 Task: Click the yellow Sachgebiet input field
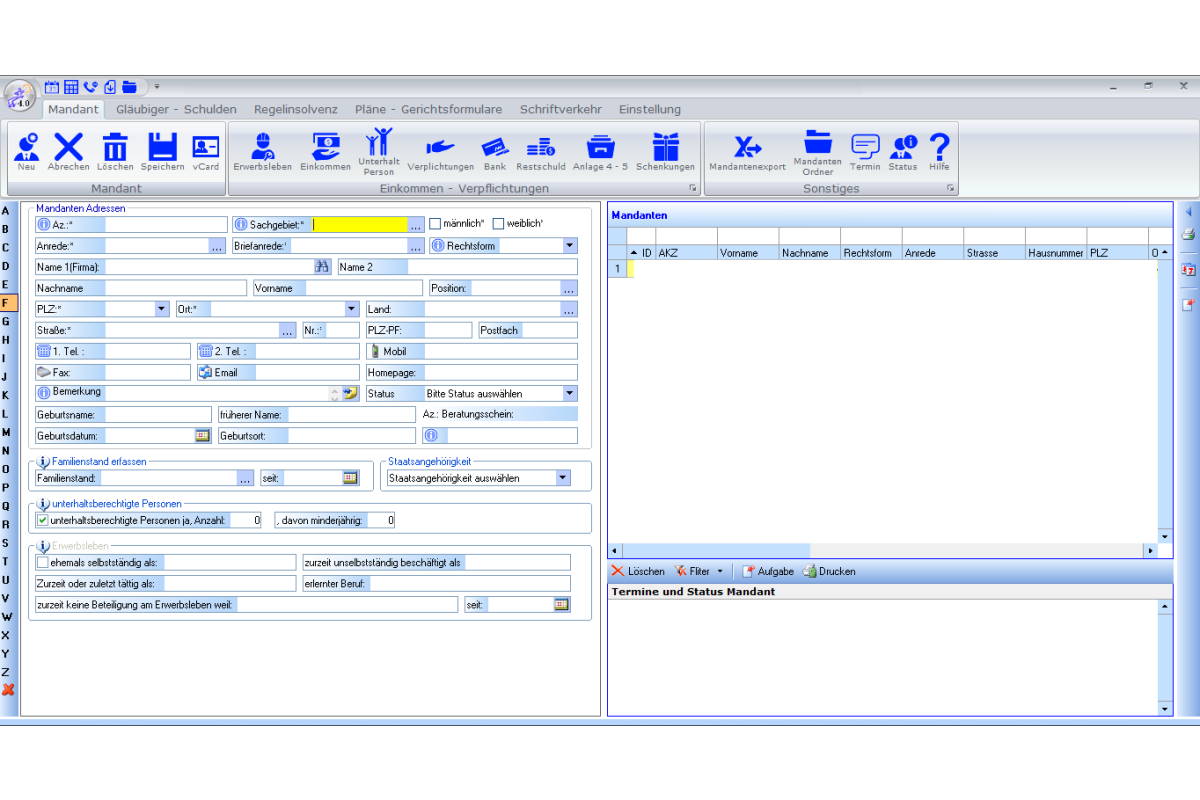coord(360,224)
